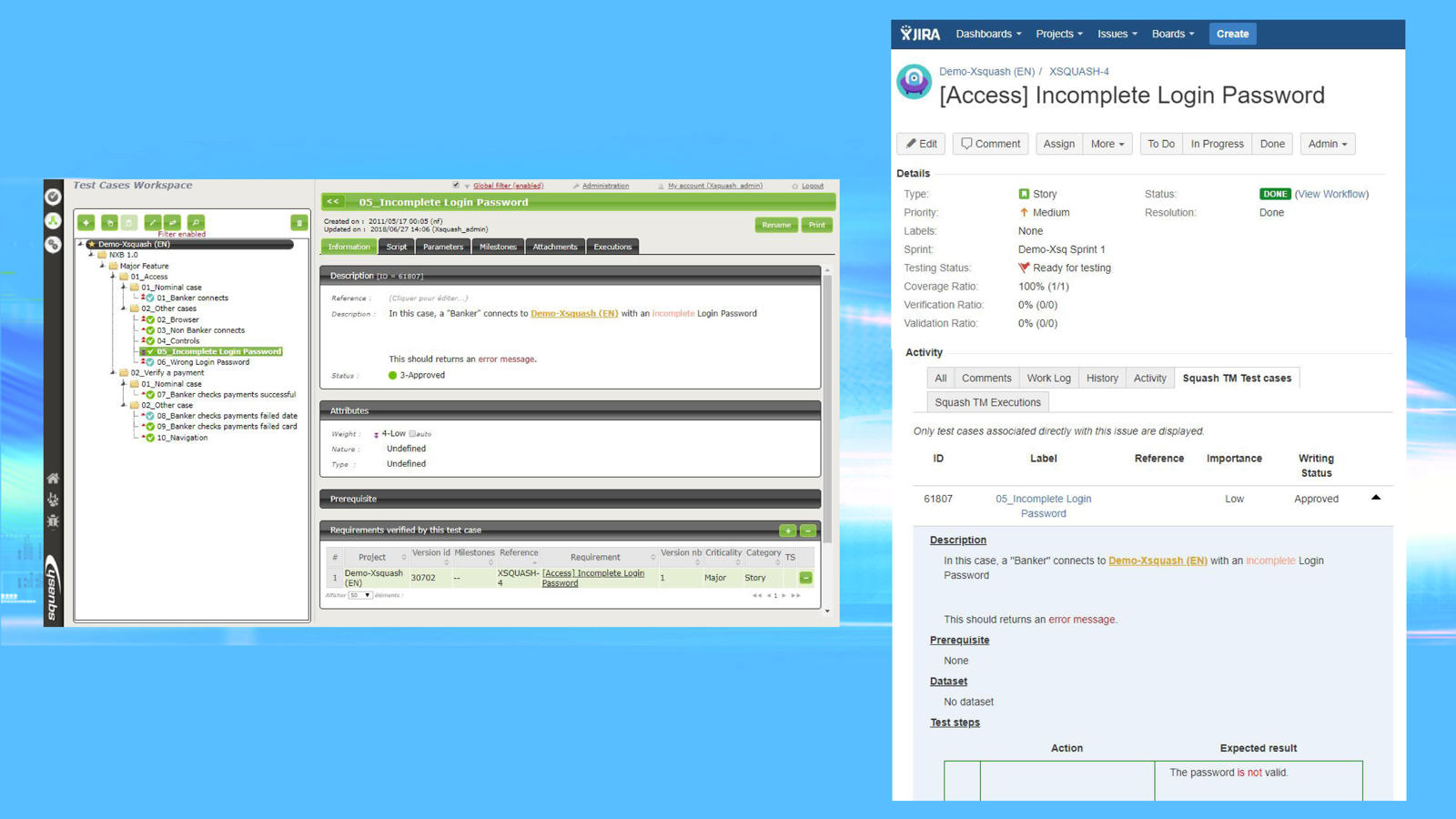The height and width of the screenshot is (819, 1456).
Task: Click the Demo-Xsquash project avatar in JIRA
Action: 914,81
